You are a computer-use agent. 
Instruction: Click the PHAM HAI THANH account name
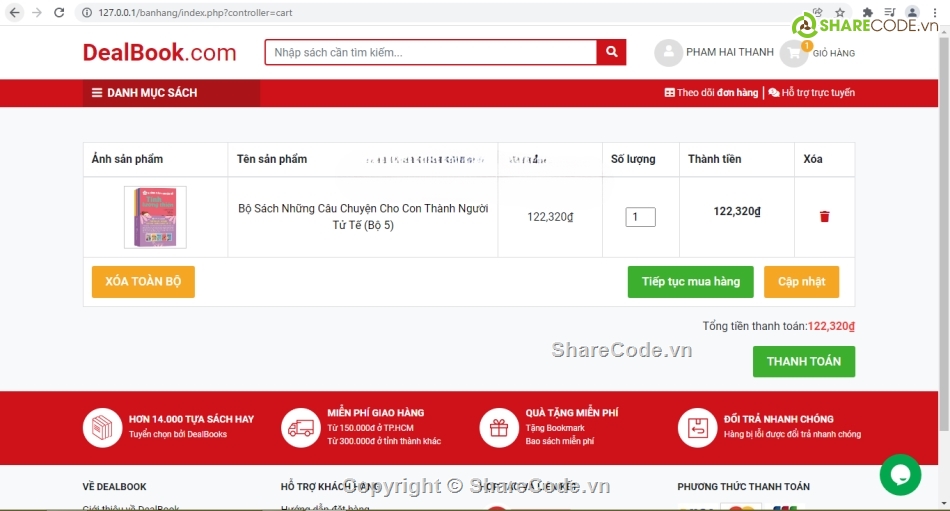coord(729,53)
